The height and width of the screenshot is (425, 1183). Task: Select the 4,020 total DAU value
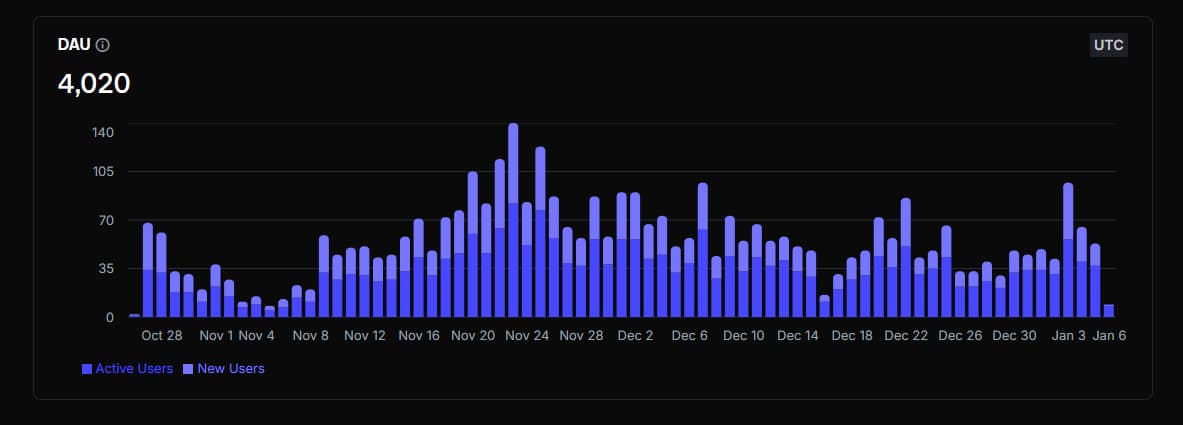coord(94,83)
